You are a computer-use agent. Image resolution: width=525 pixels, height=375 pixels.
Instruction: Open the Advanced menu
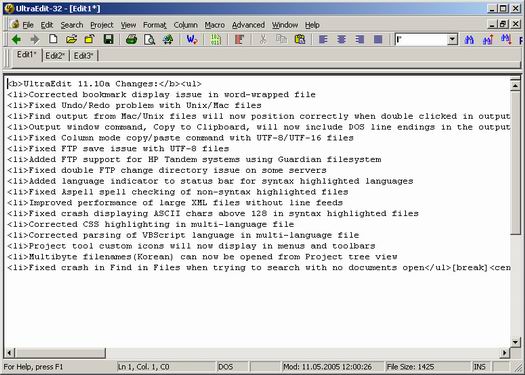pyautogui.click(x=248, y=25)
